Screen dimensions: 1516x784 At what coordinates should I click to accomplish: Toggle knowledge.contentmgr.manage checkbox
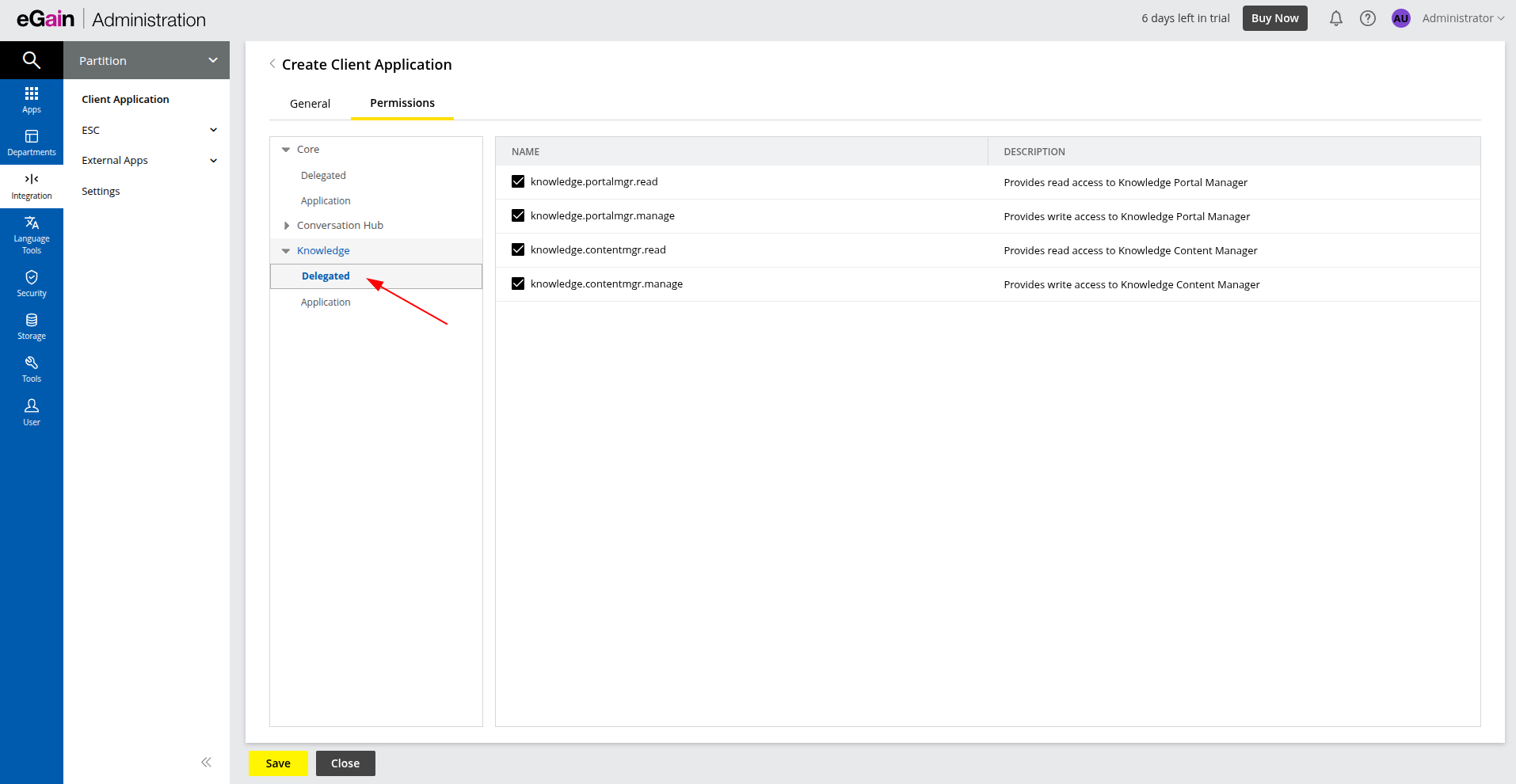[x=518, y=284]
